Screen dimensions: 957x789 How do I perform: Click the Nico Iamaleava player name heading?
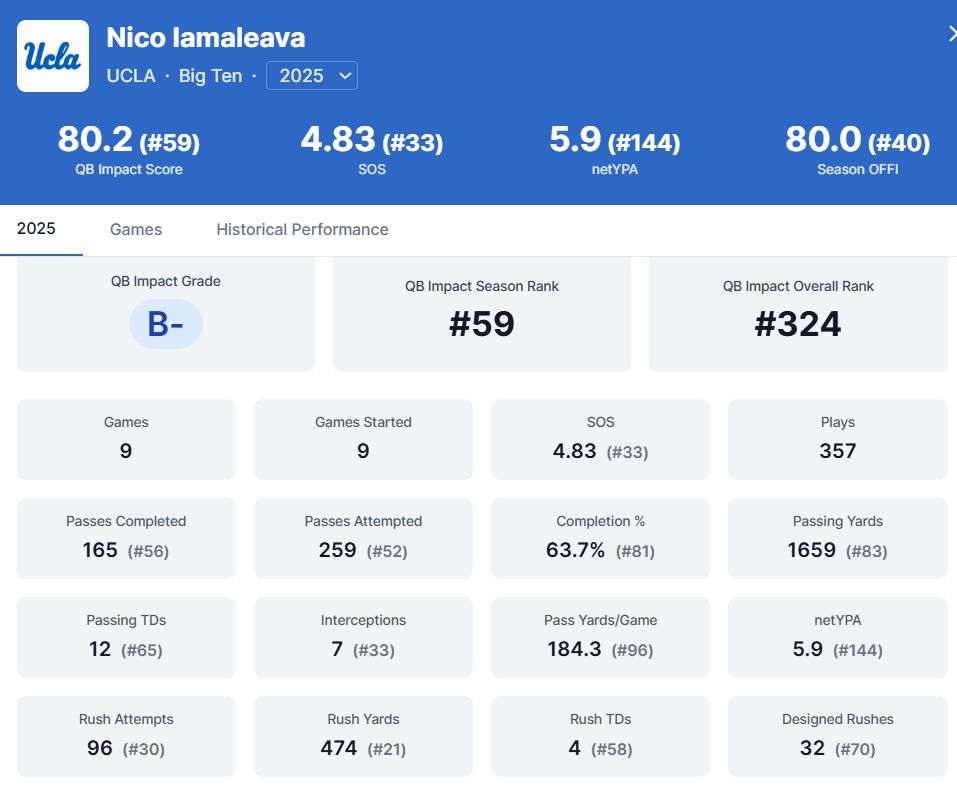coord(206,38)
